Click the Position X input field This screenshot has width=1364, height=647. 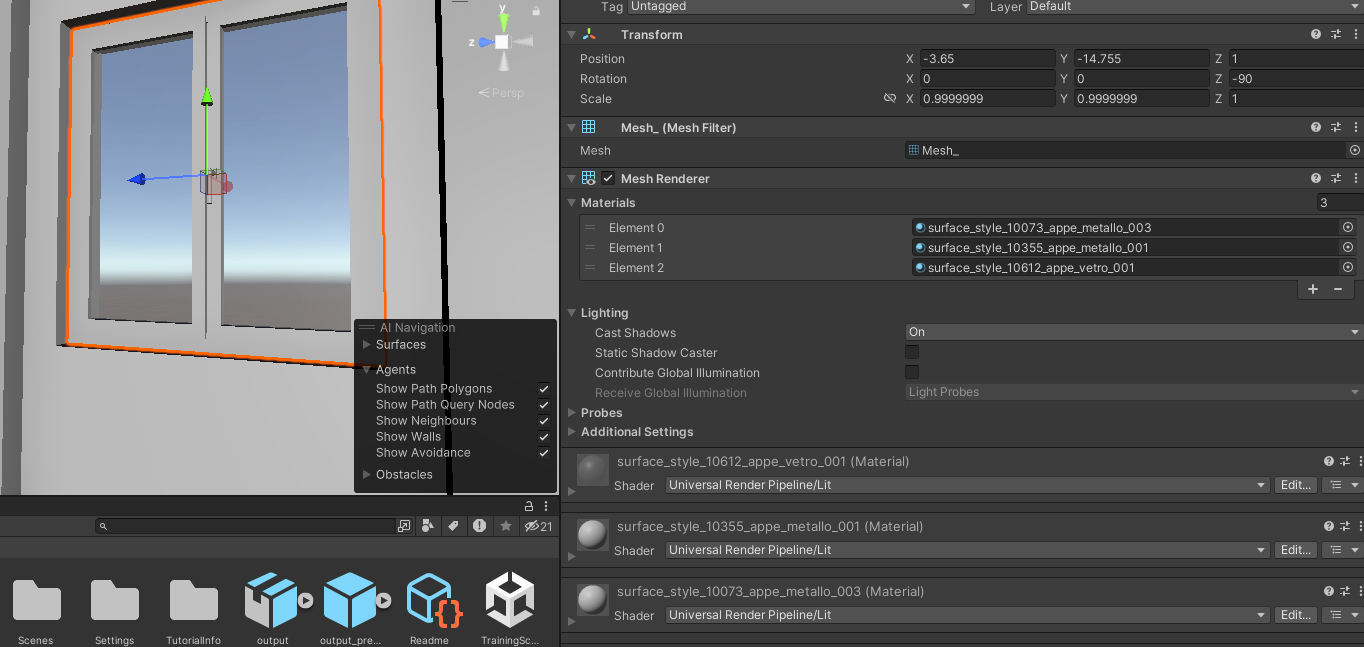985,58
